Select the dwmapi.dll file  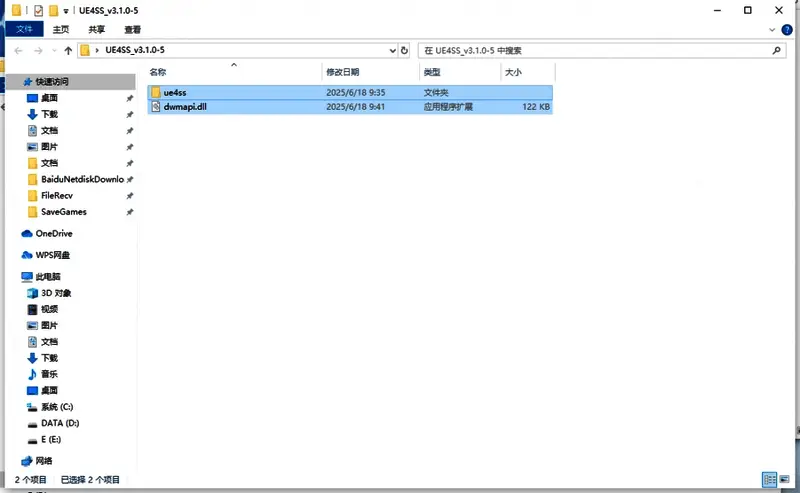tap(185, 106)
